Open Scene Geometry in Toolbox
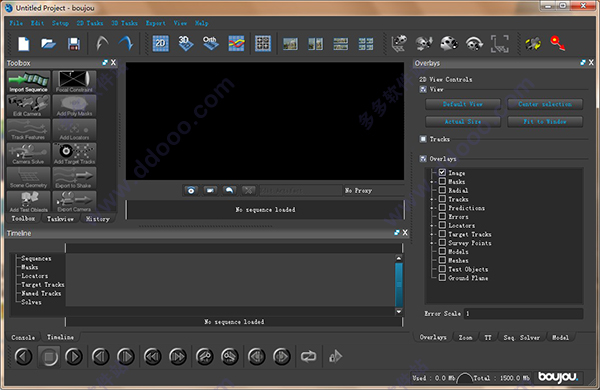 pos(28,178)
